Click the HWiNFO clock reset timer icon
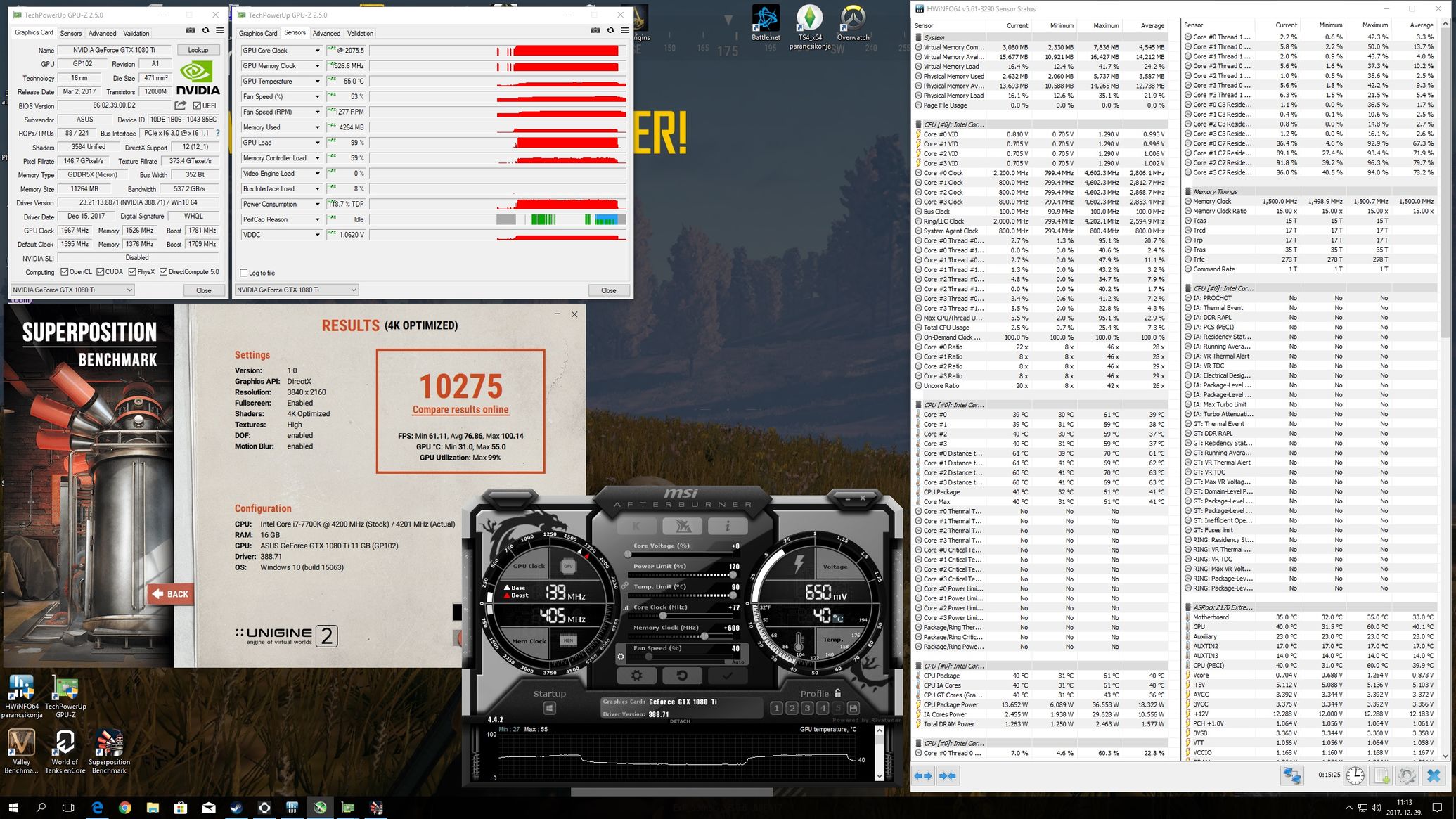The height and width of the screenshot is (819, 1456). click(1355, 775)
